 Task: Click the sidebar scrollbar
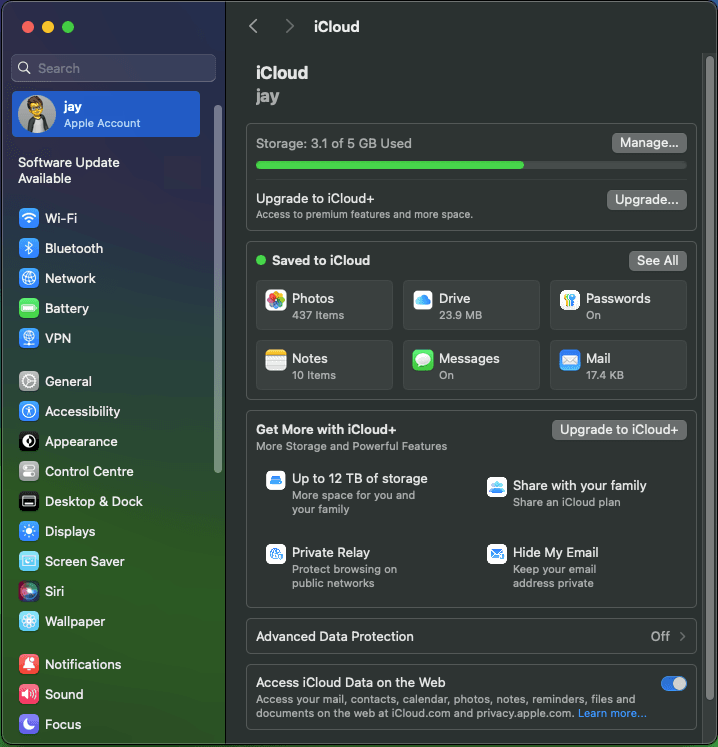[x=218, y=289]
